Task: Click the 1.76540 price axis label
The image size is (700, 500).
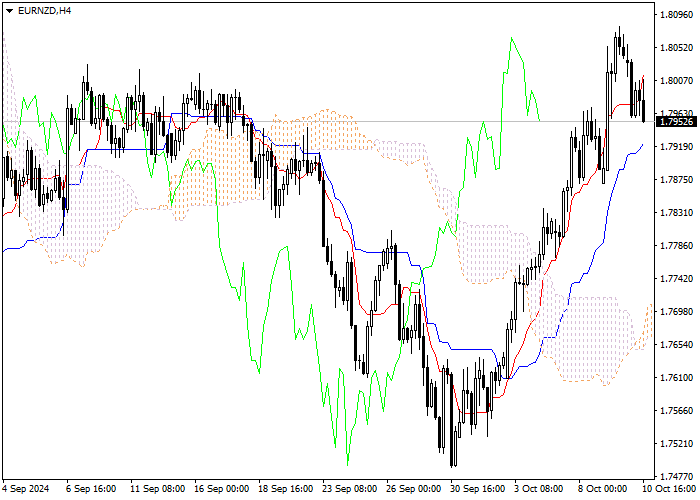Action: pos(677,345)
